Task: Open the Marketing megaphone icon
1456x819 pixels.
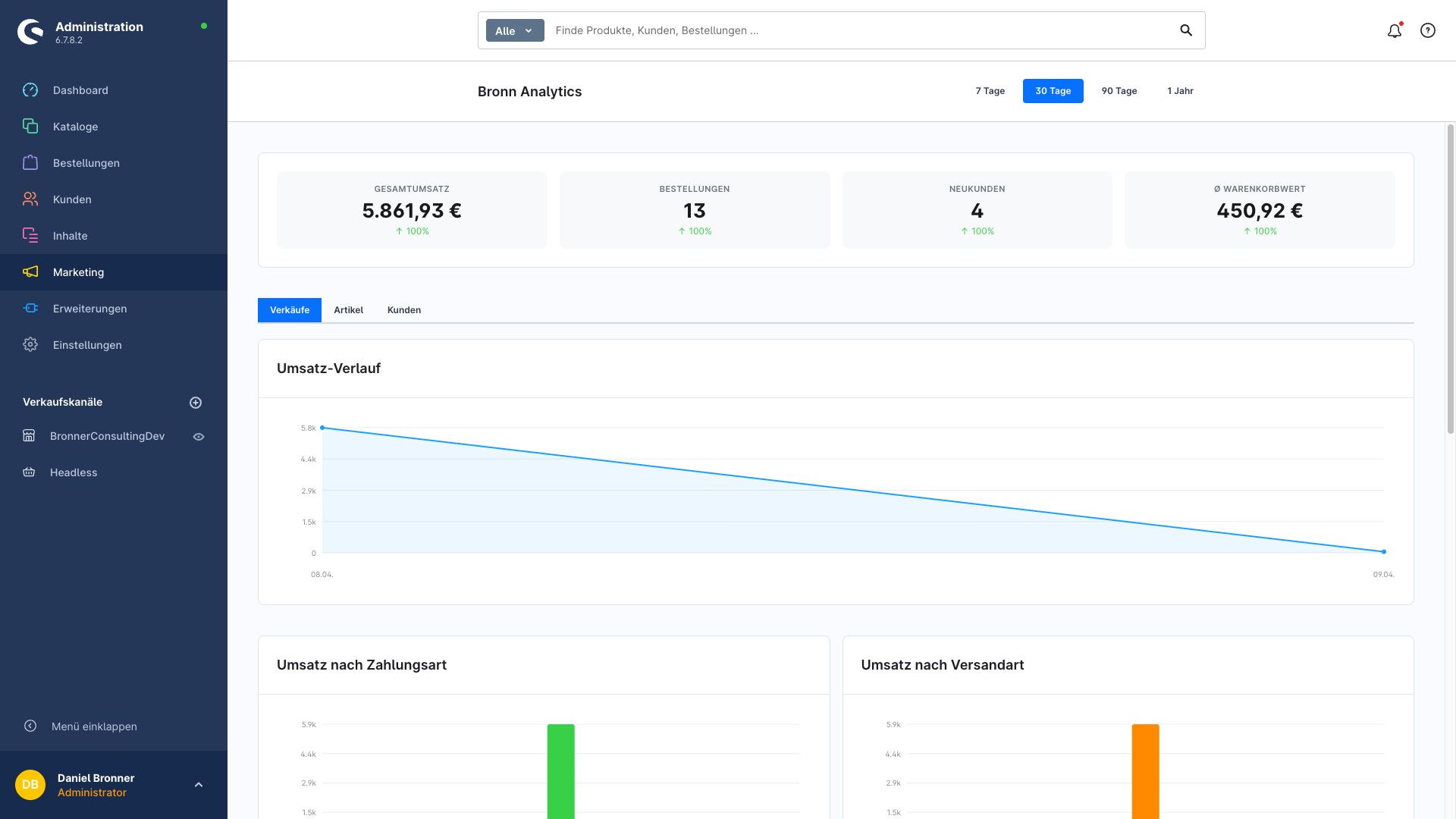Action: (x=30, y=271)
